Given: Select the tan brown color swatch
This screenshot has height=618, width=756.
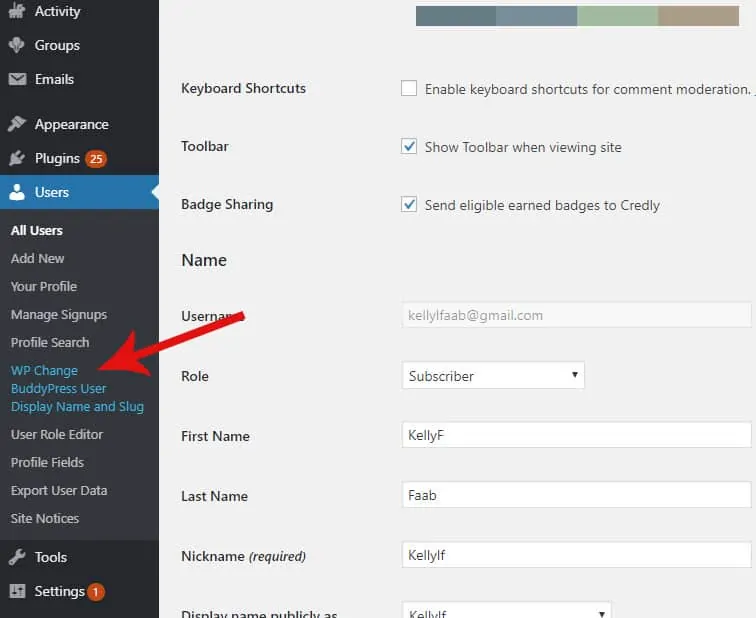Looking at the screenshot, I should click(699, 16).
